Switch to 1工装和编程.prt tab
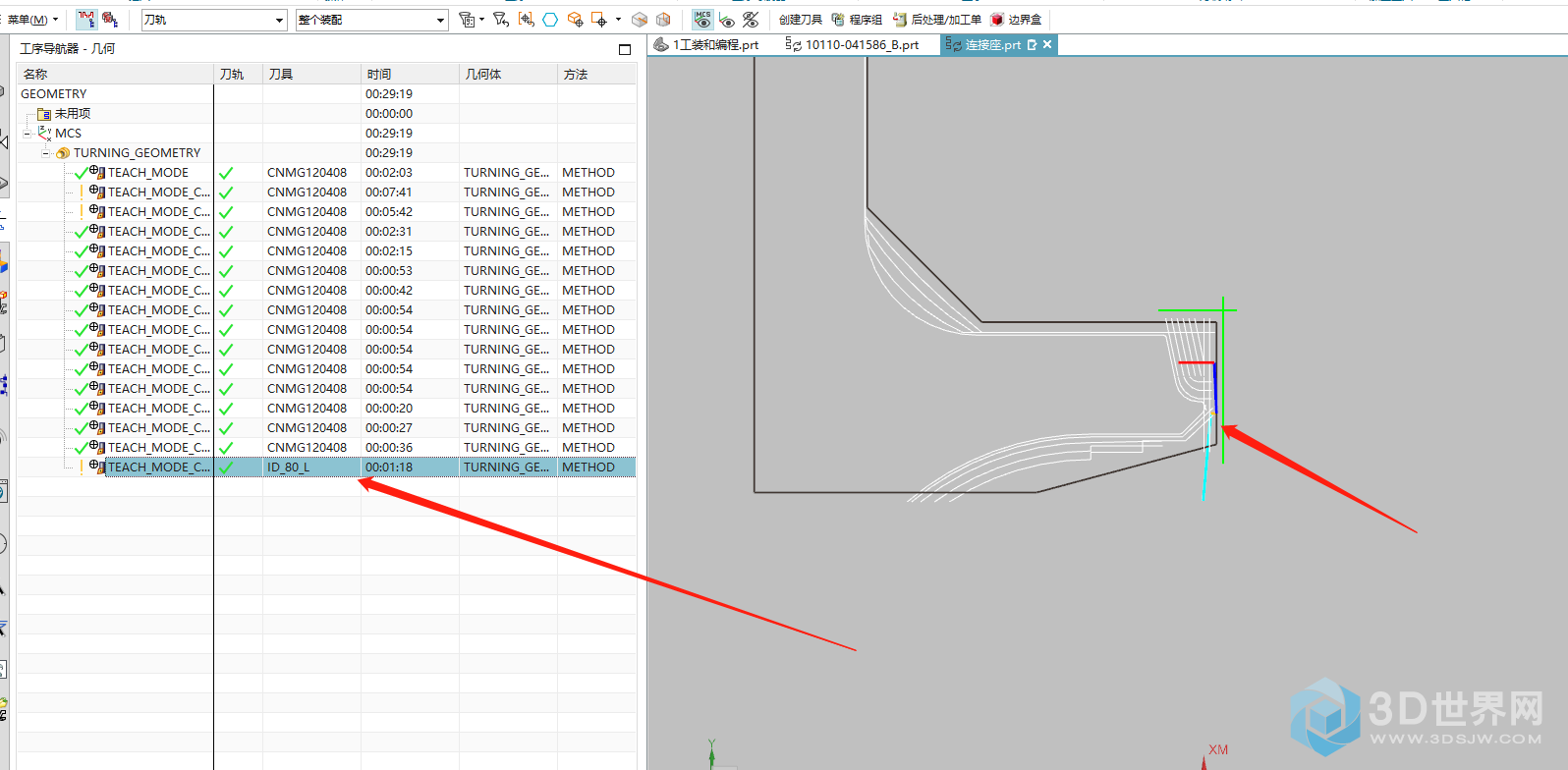Image resolution: width=1568 pixels, height=770 pixels. (x=707, y=45)
